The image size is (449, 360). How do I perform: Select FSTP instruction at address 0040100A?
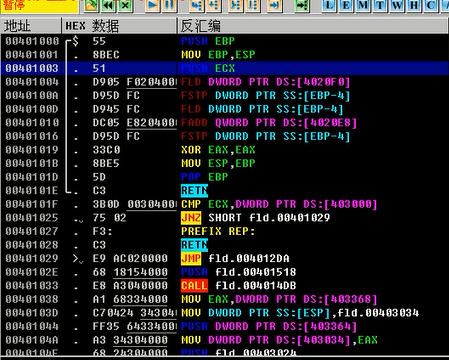tap(265, 96)
